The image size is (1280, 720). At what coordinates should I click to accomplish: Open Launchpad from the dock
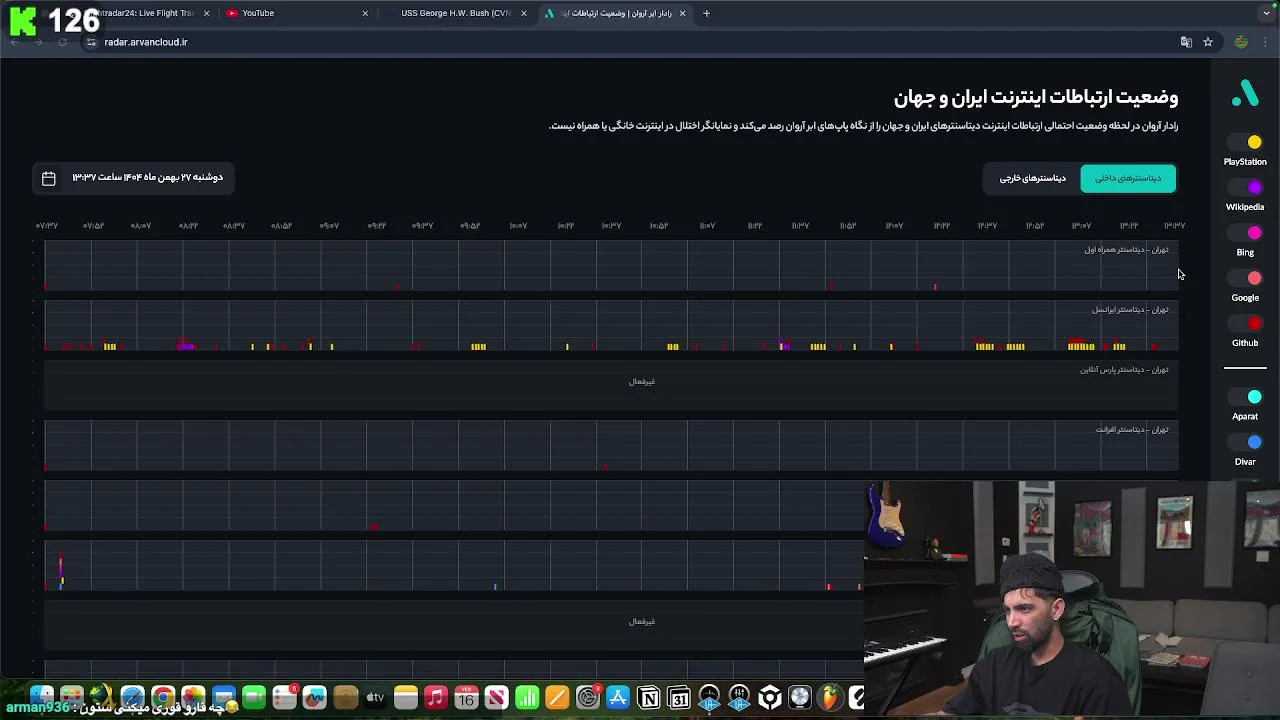pyautogui.click(x=71, y=697)
